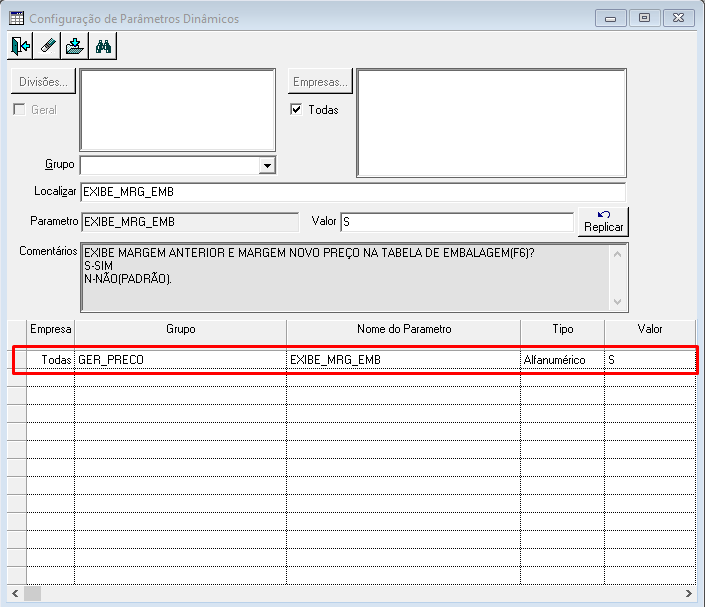Click the Empresa column header

tap(50, 329)
